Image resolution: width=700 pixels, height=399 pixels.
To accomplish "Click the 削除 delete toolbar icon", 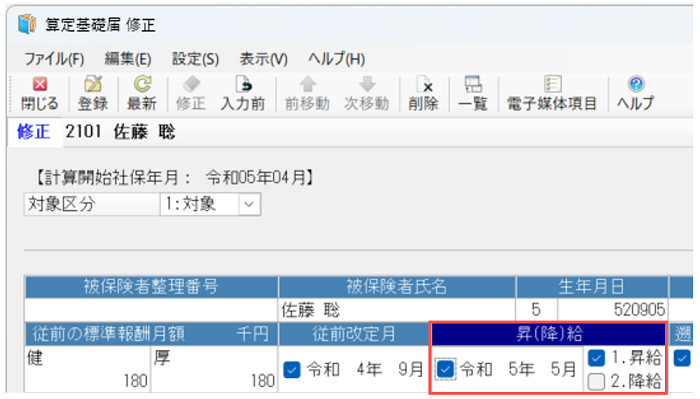I will (x=423, y=84).
